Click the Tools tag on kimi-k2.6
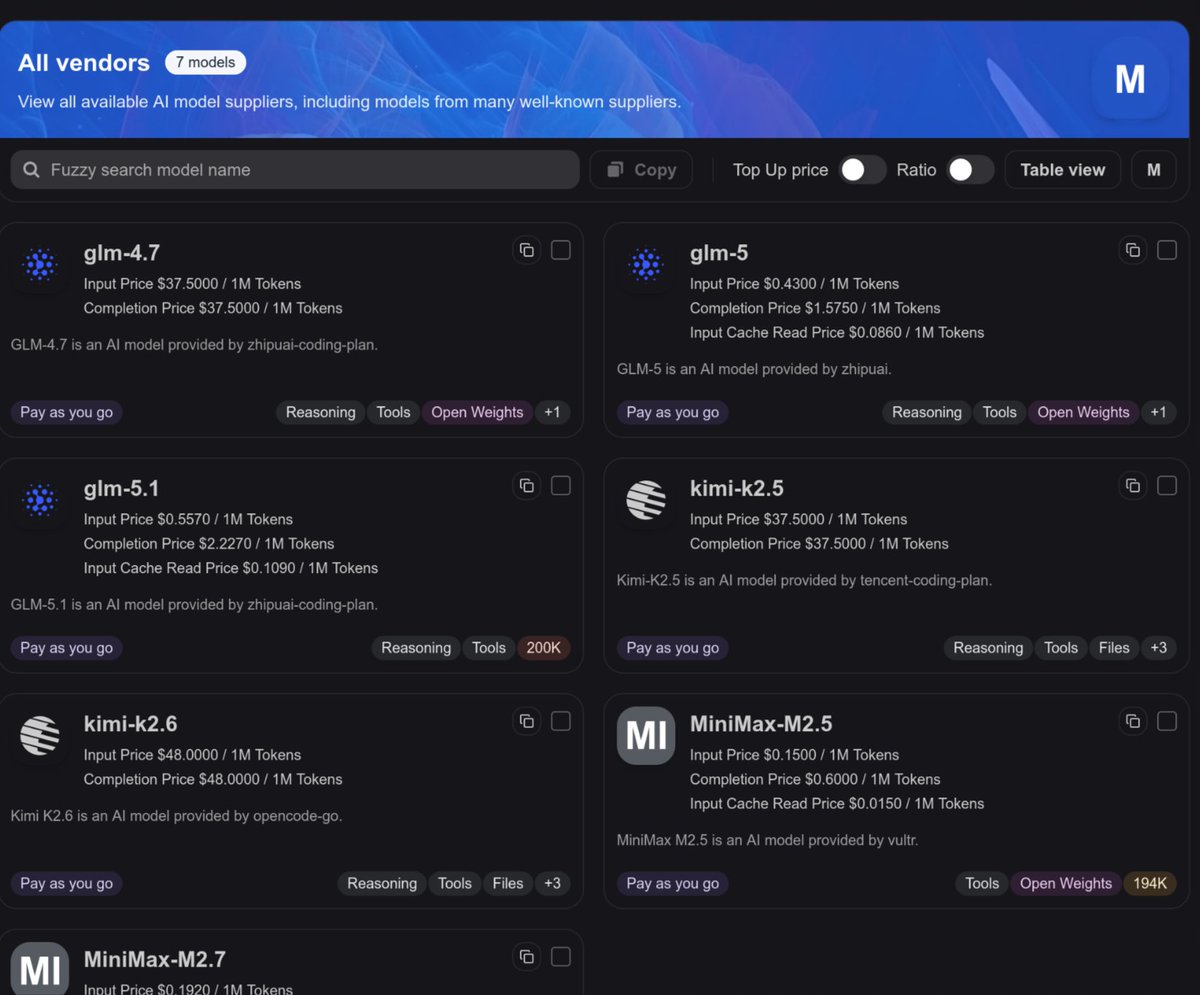 (x=455, y=883)
